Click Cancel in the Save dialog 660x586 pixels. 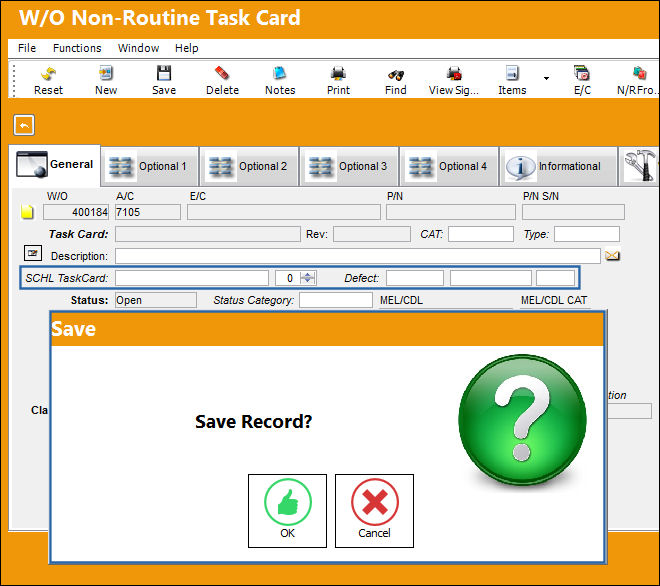pos(374,511)
